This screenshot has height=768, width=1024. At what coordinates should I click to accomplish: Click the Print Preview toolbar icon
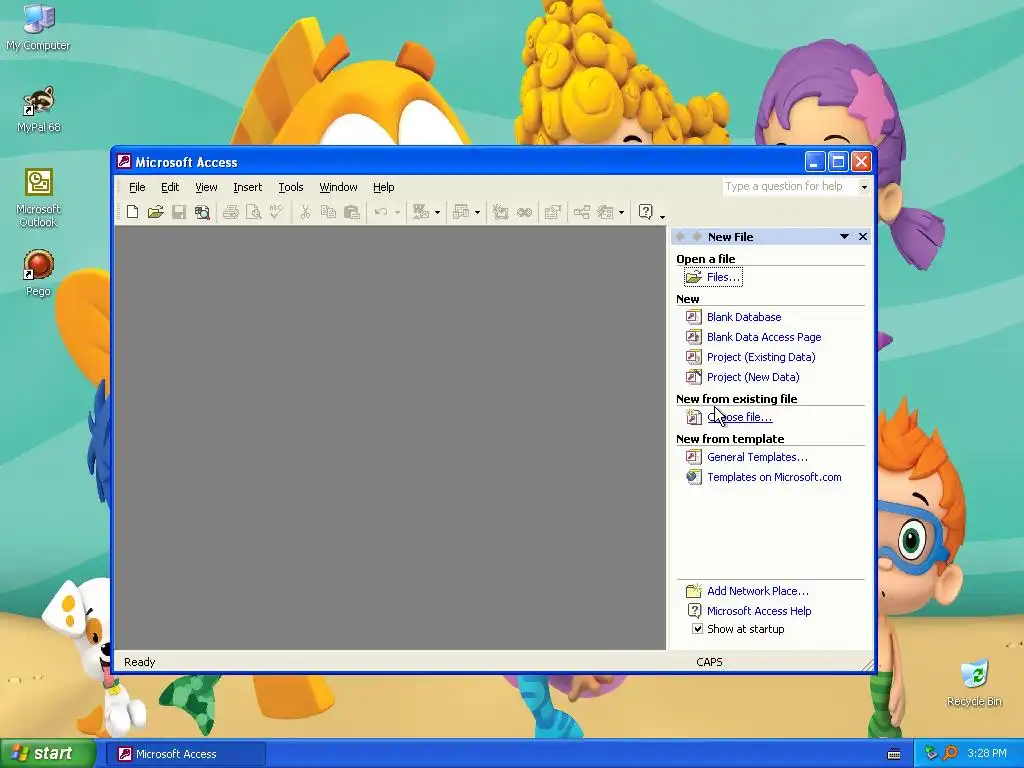[x=253, y=212]
